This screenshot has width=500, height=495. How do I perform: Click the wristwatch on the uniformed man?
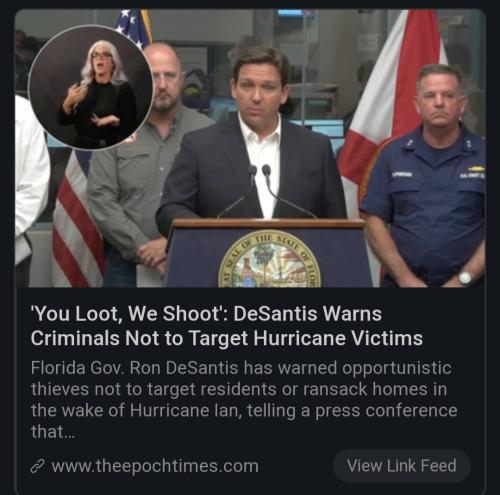click(x=465, y=278)
